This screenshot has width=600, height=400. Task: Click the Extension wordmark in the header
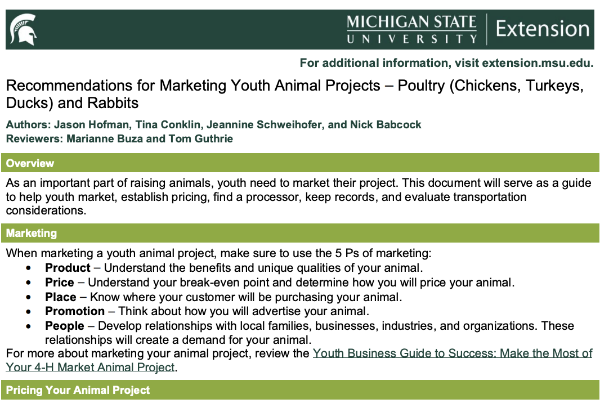click(x=541, y=28)
